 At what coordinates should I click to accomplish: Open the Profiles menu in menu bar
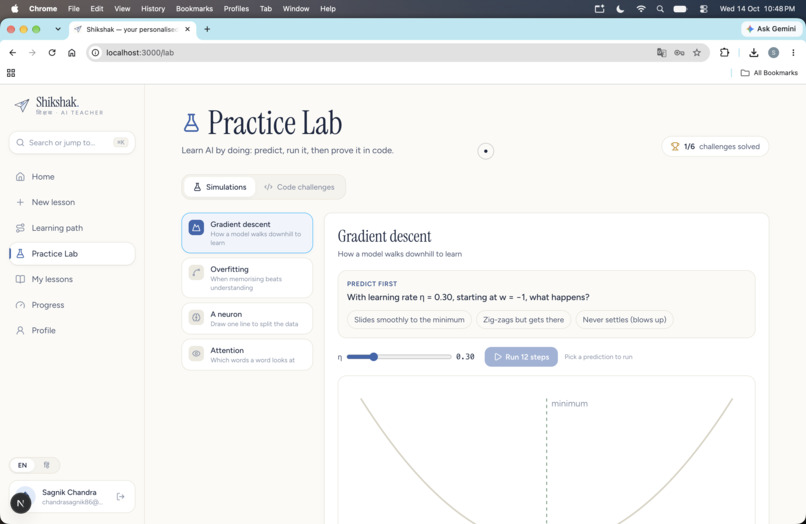click(236, 9)
